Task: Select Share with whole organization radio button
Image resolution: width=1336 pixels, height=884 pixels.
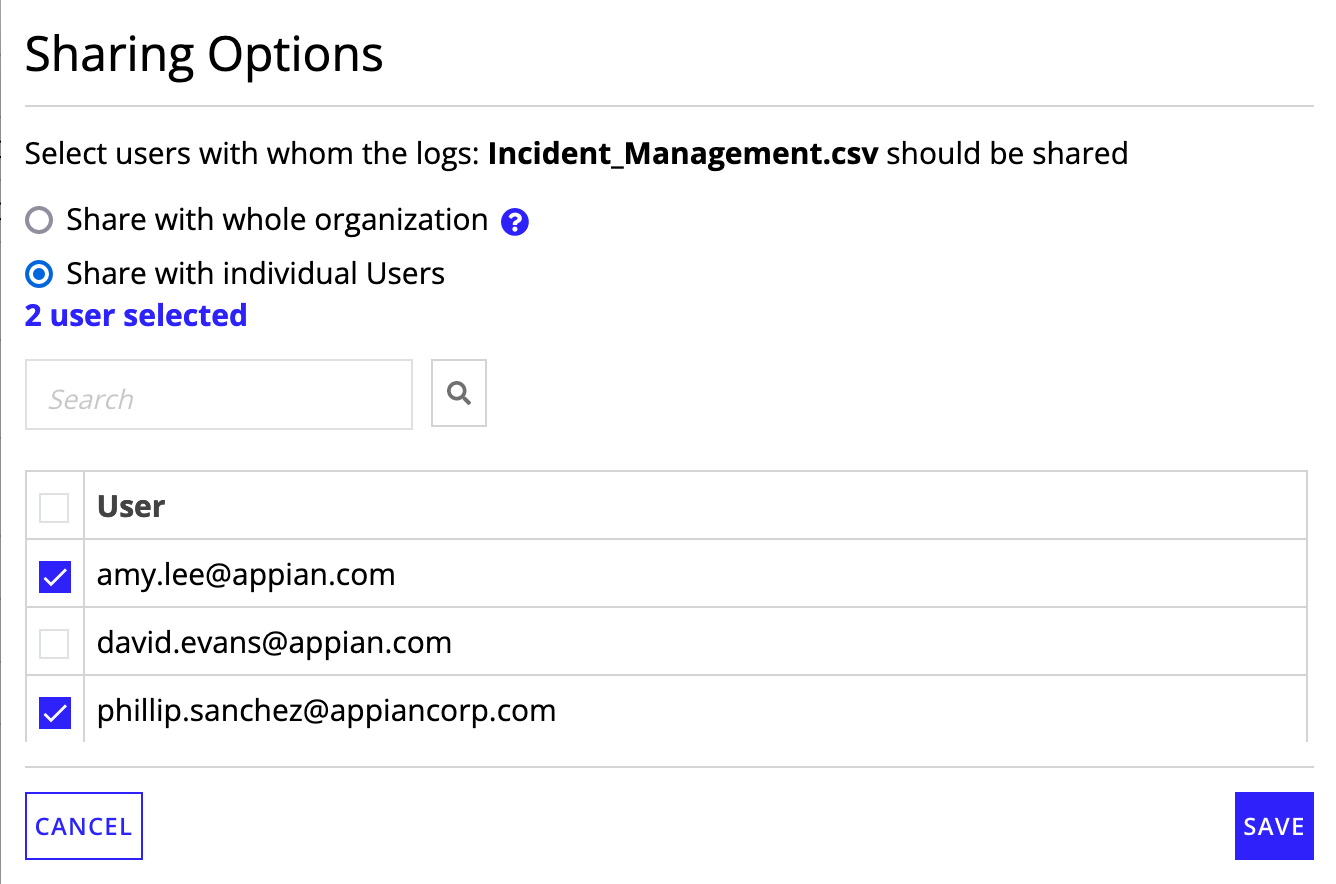Action: [38, 220]
